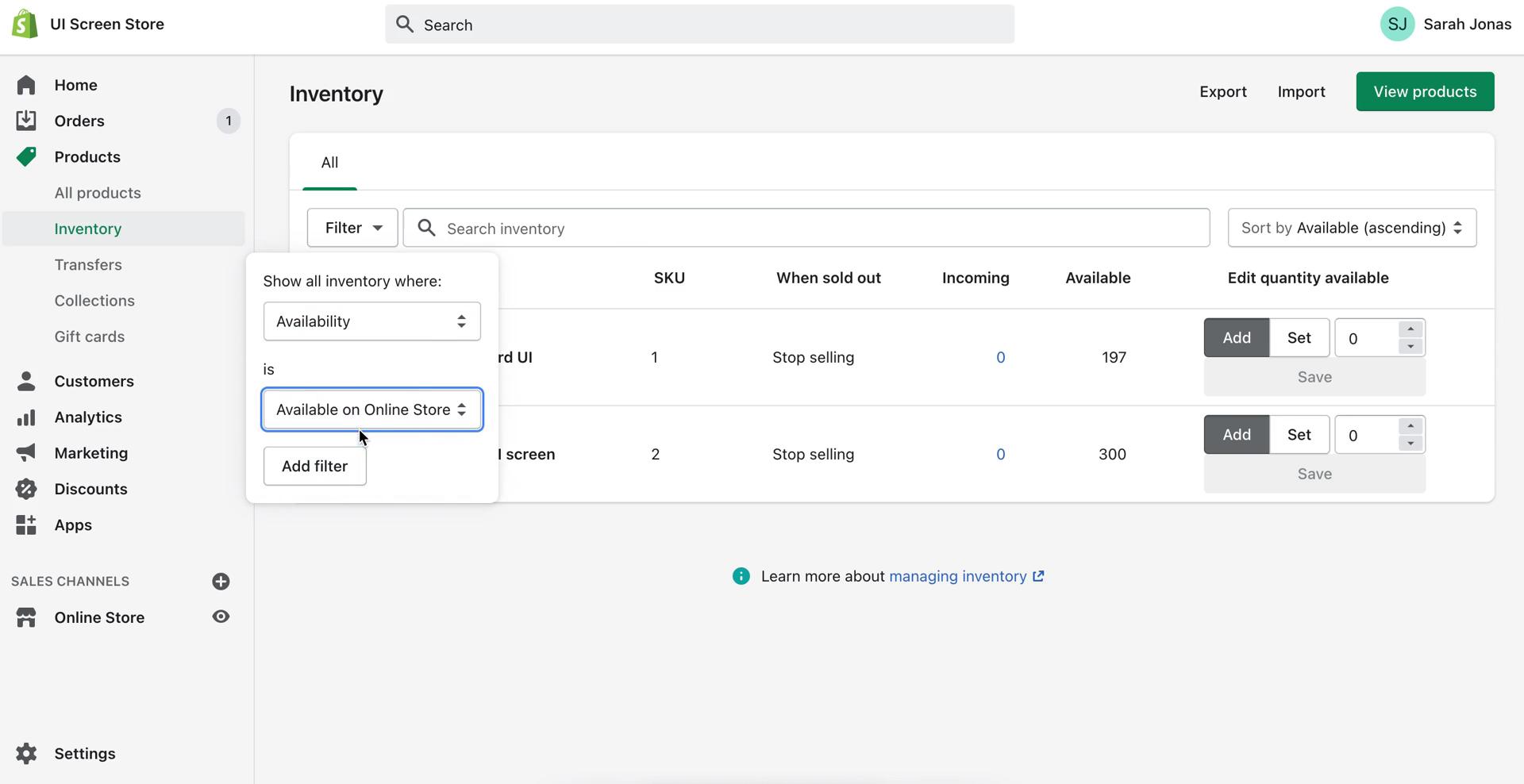The height and width of the screenshot is (784, 1524).
Task: Click the search inventory magnifier icon
Action: [x=426, y=228]
